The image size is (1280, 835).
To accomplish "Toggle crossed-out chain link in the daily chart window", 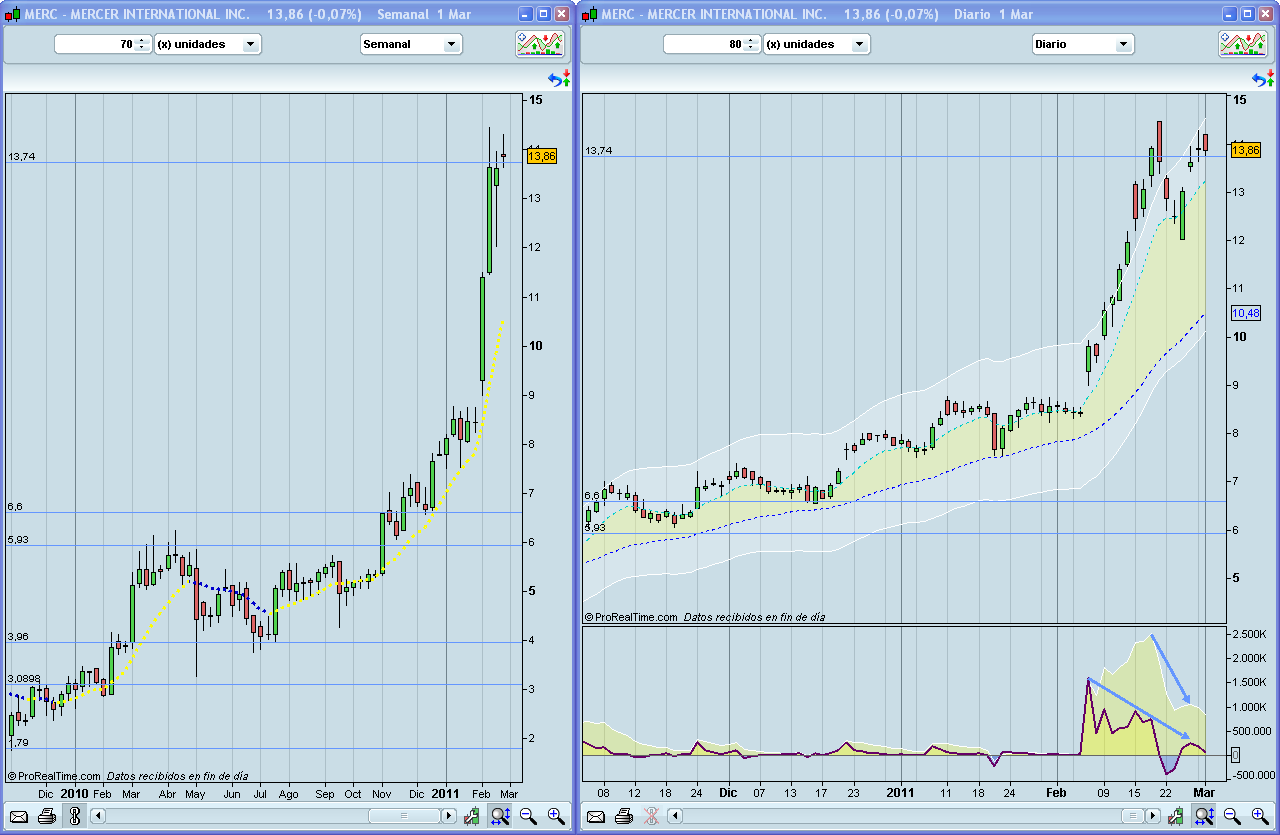I will (x=651, y=817).
